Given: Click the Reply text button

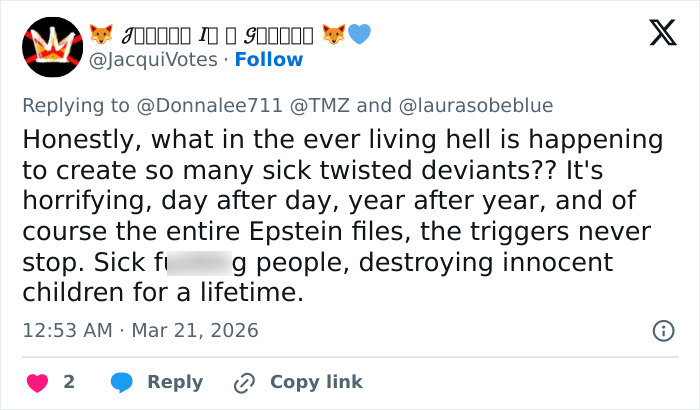Looking at the screenshot, I should coord(175,382).
